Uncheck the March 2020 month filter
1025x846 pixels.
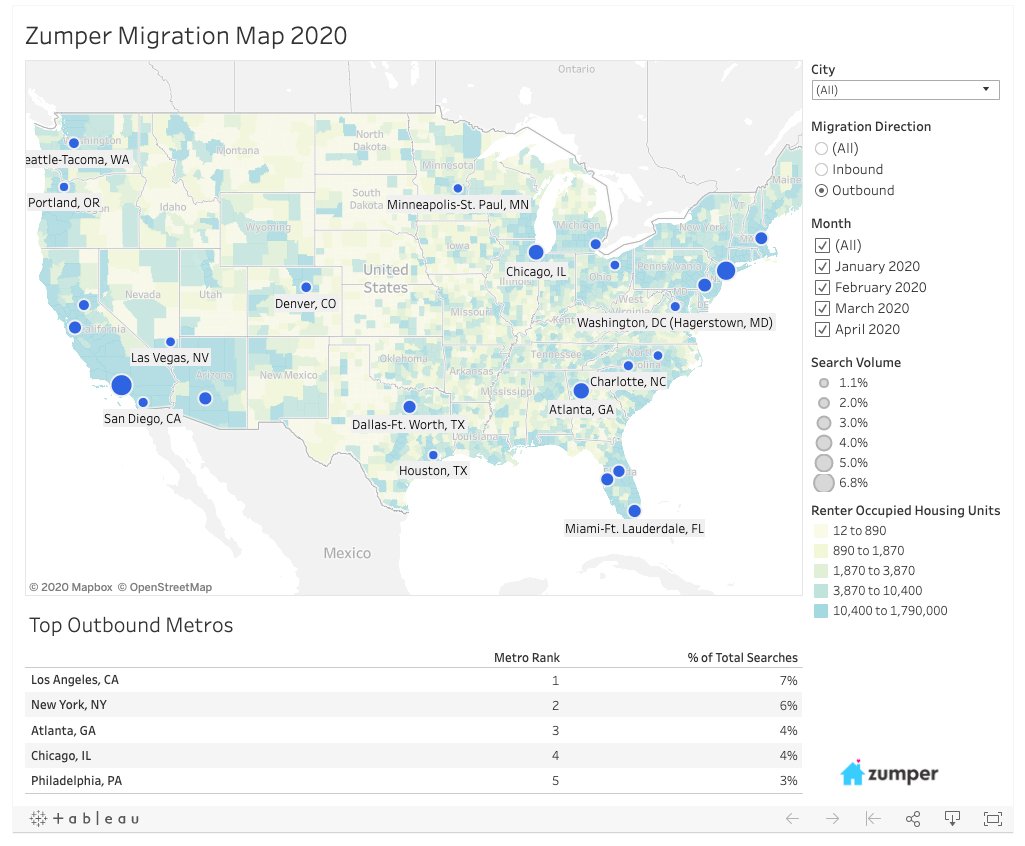tap(822, 308)
